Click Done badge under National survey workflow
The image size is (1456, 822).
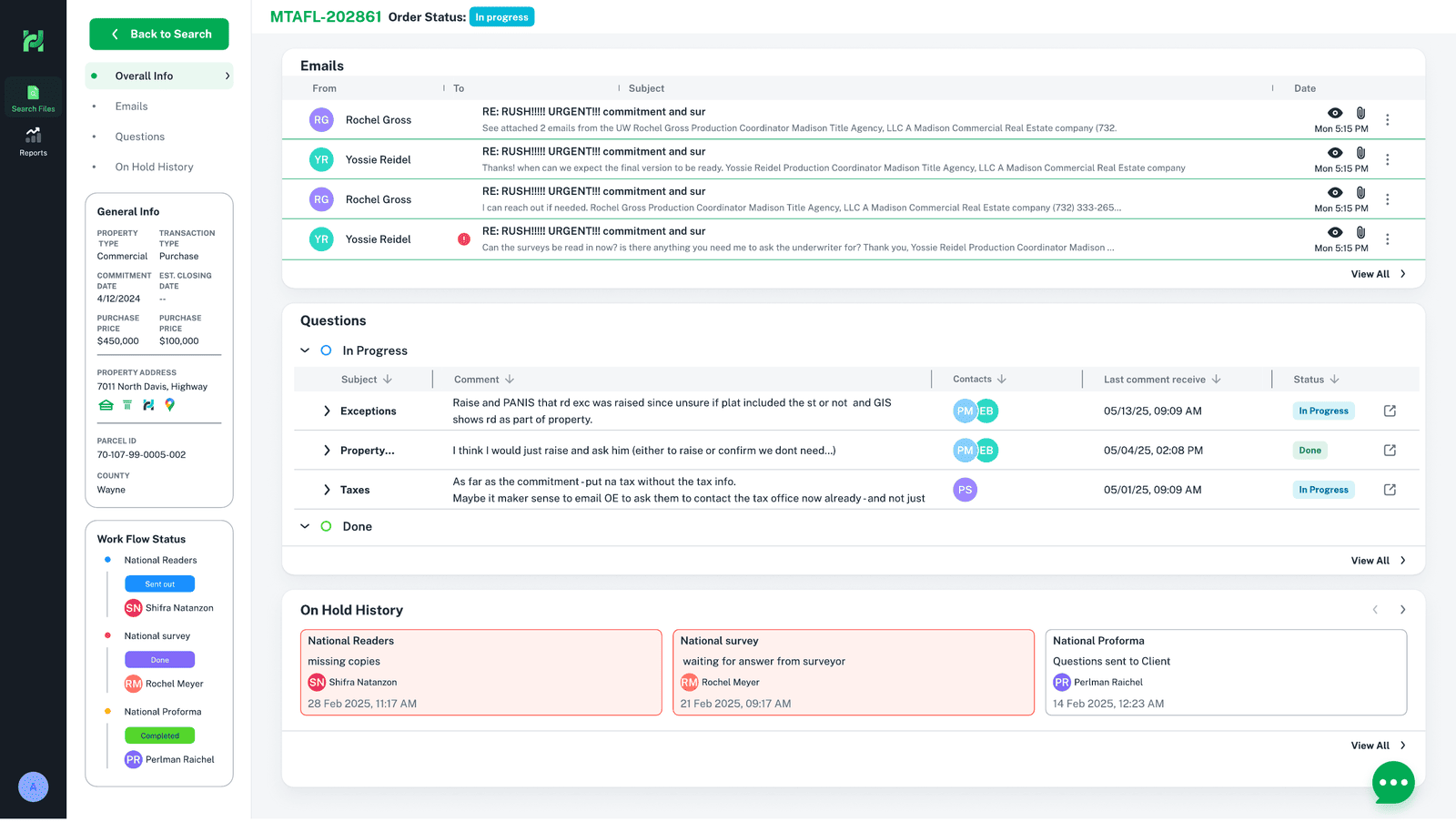(x=159, y=660)
